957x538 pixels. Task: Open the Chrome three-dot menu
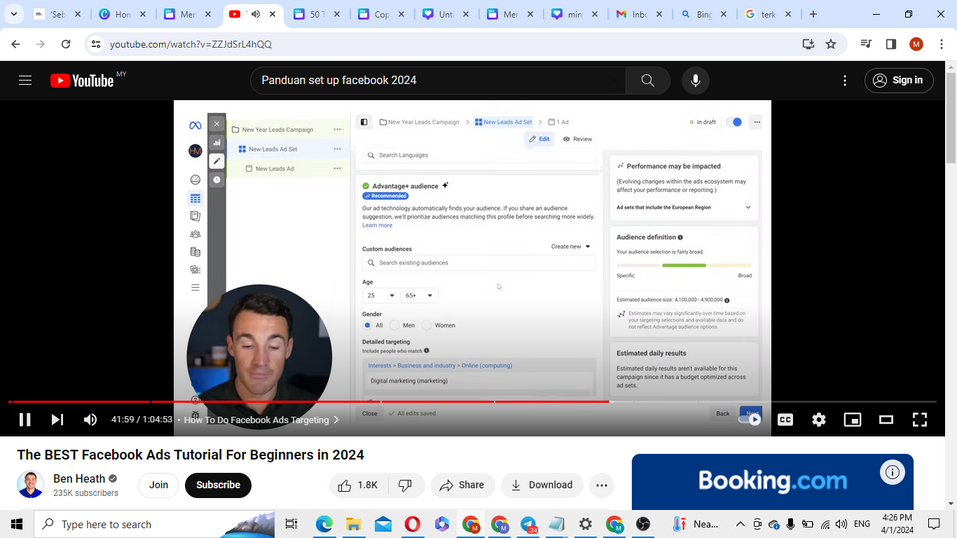click(941, 44)
